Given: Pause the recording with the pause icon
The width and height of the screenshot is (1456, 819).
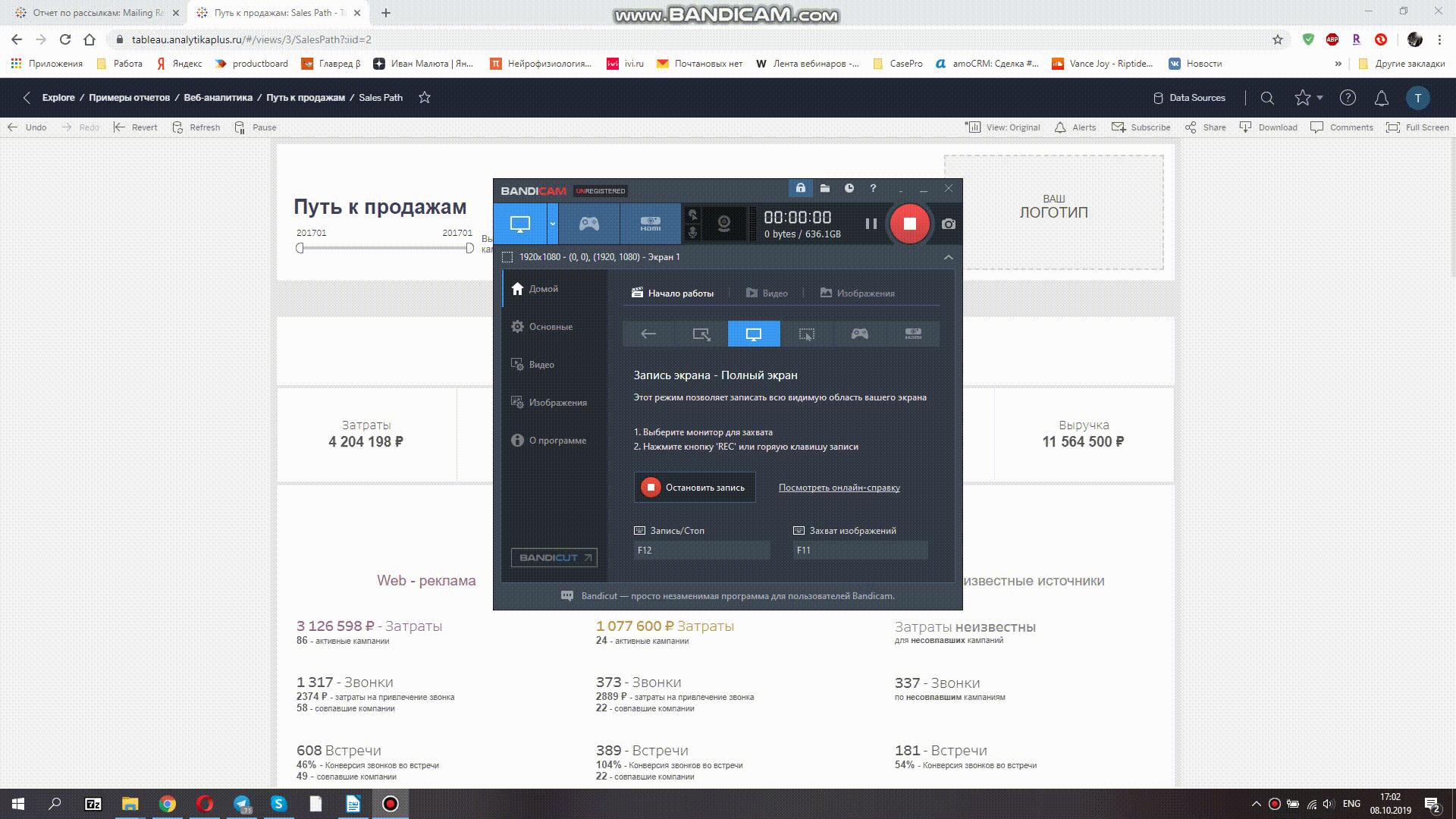Looking at the screenshot, I should tap(871, 224).
